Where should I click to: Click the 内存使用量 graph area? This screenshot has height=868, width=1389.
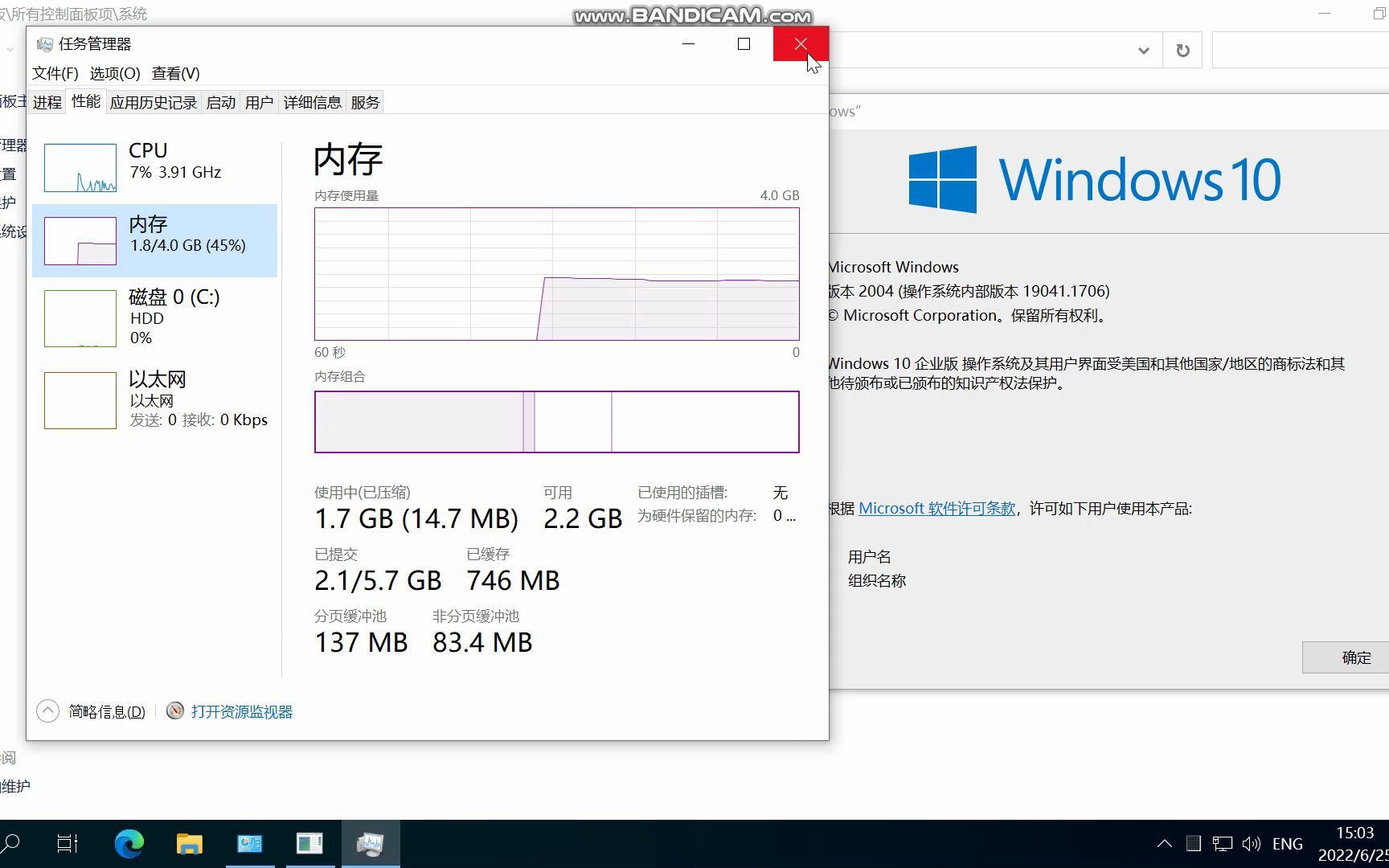(x=557, y=273)
